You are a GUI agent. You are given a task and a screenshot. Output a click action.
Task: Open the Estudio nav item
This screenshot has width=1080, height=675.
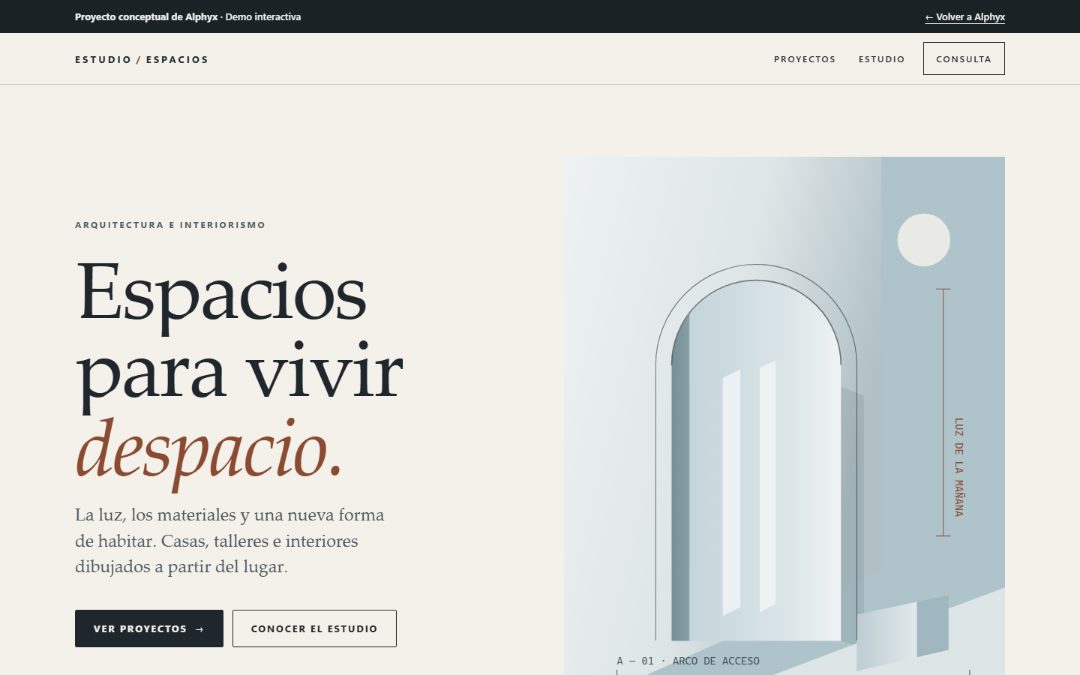click(x=881, y=59)
